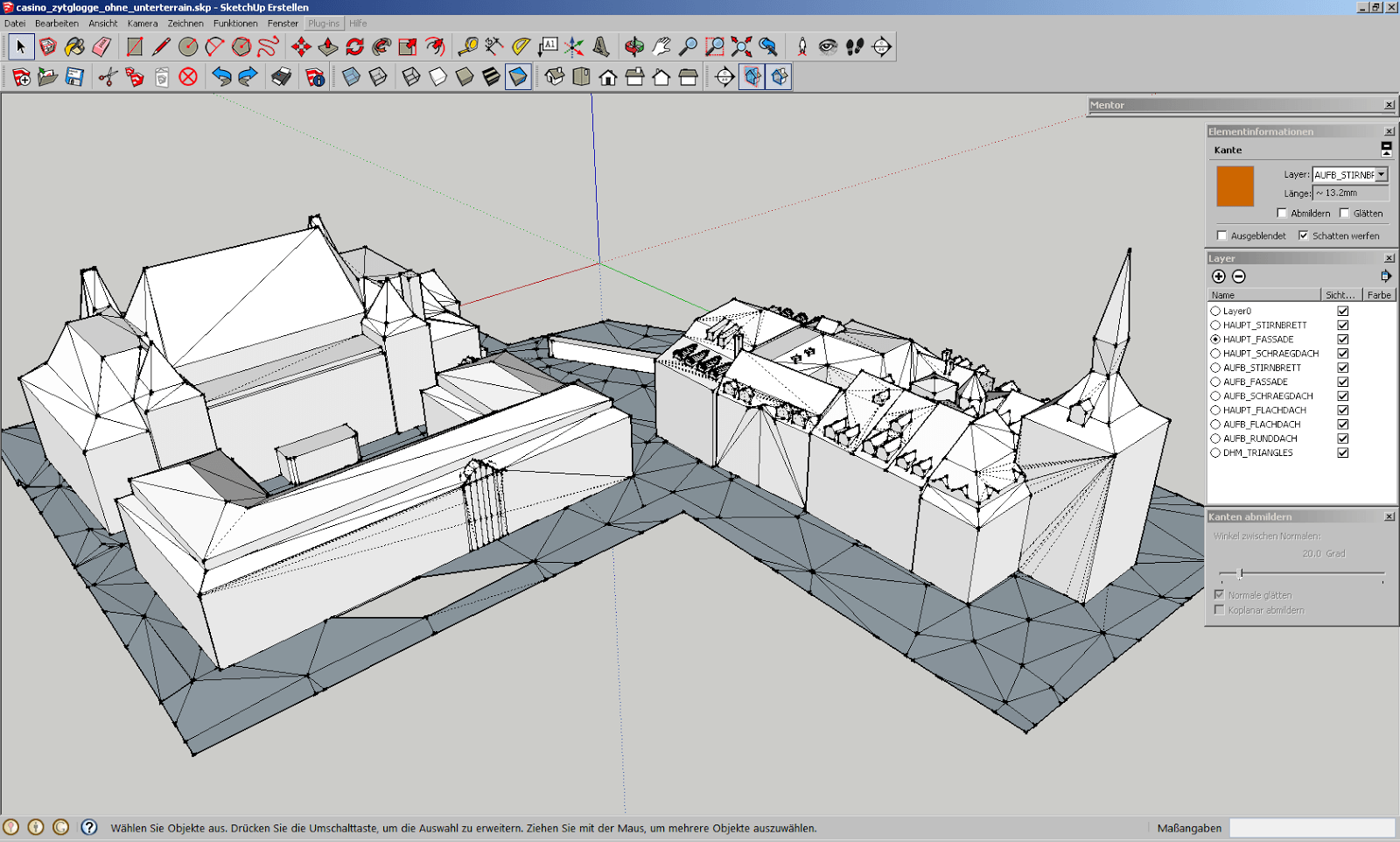Click the Undo arrow icon
Image resolution: width=1400 pixels, height=842 pixels.
(221, 77)
